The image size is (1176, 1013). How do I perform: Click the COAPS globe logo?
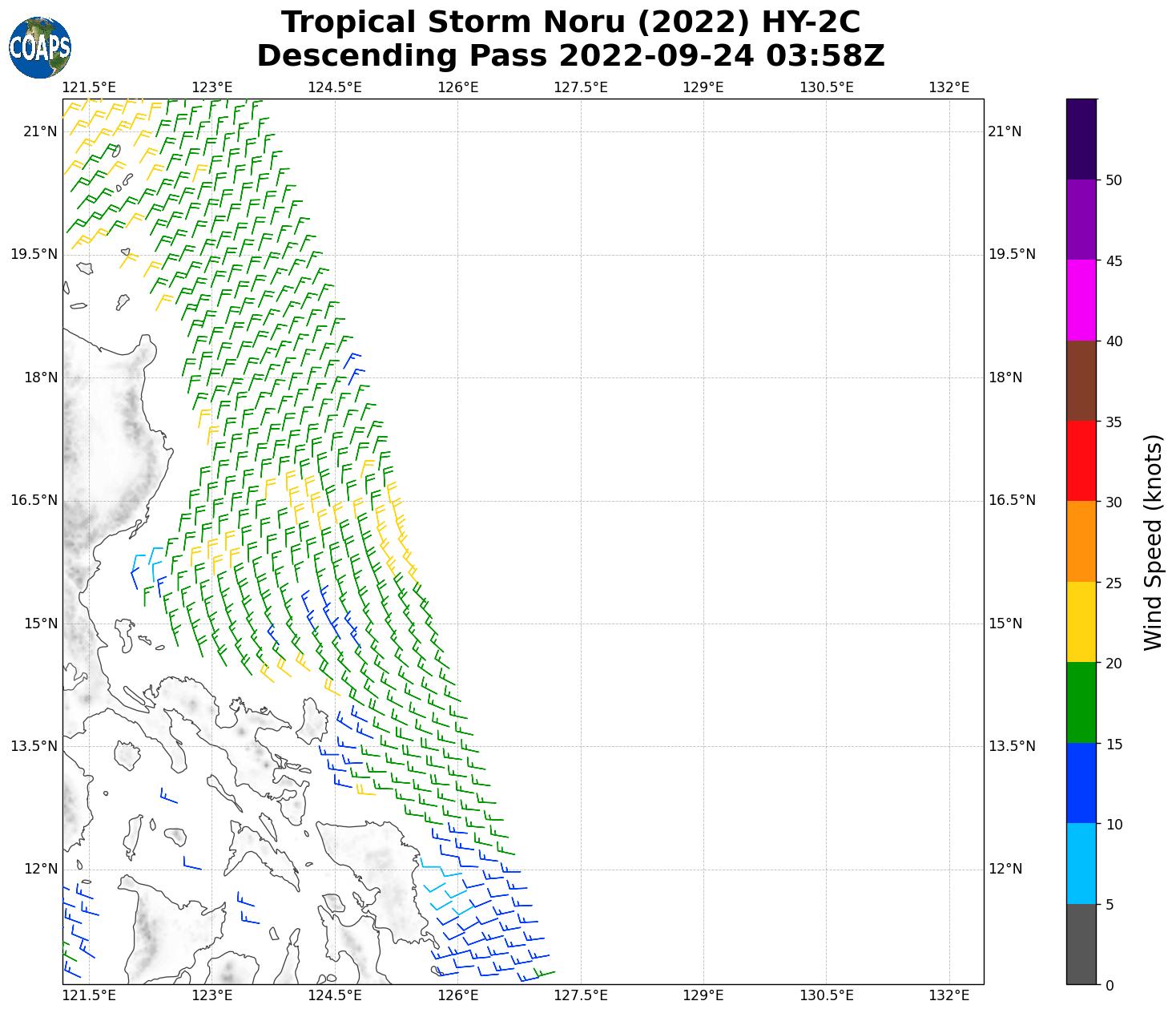[40, 47]
